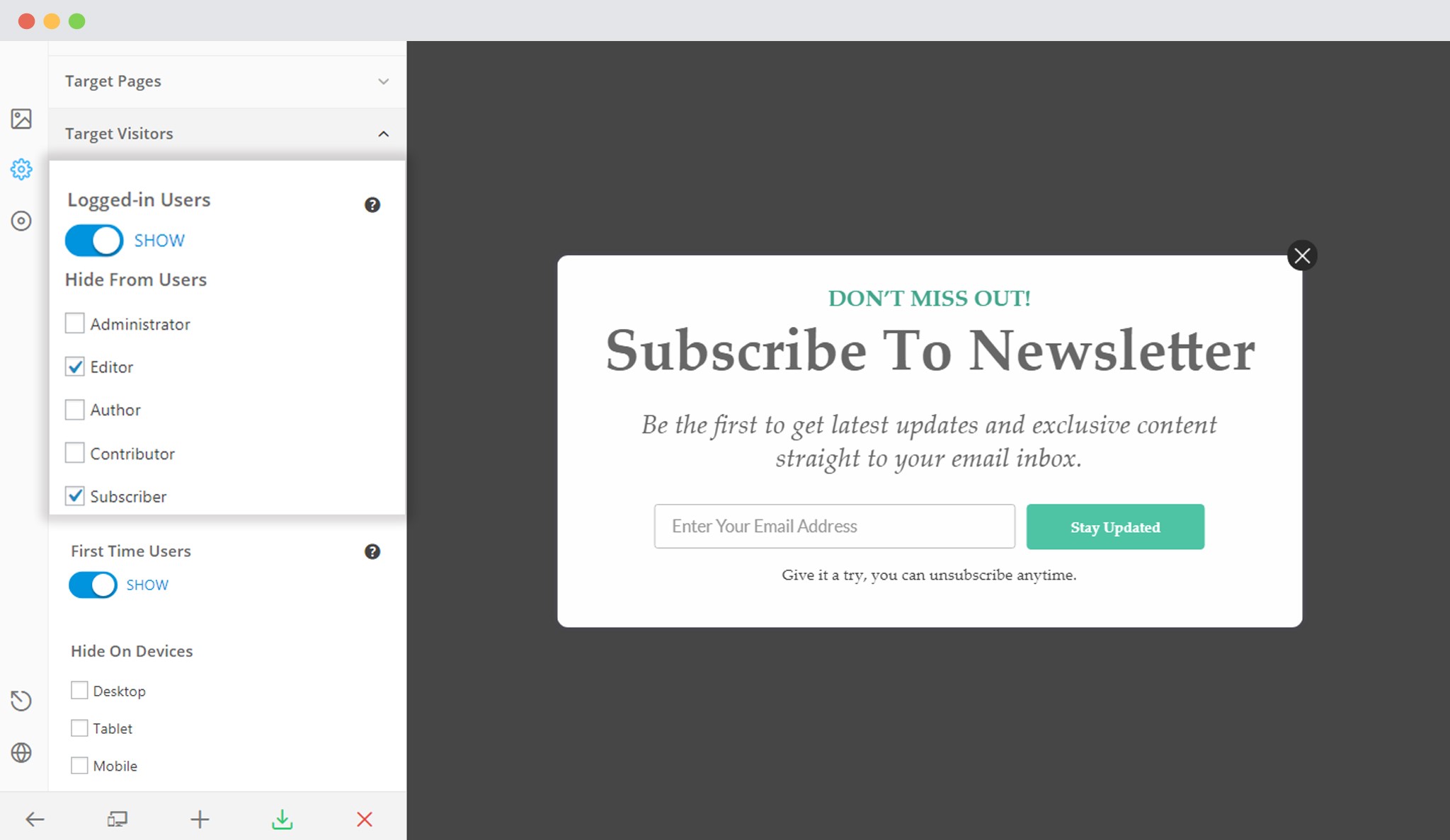Open the image design panel icon
1450x840 pixels.
[21, 118]
